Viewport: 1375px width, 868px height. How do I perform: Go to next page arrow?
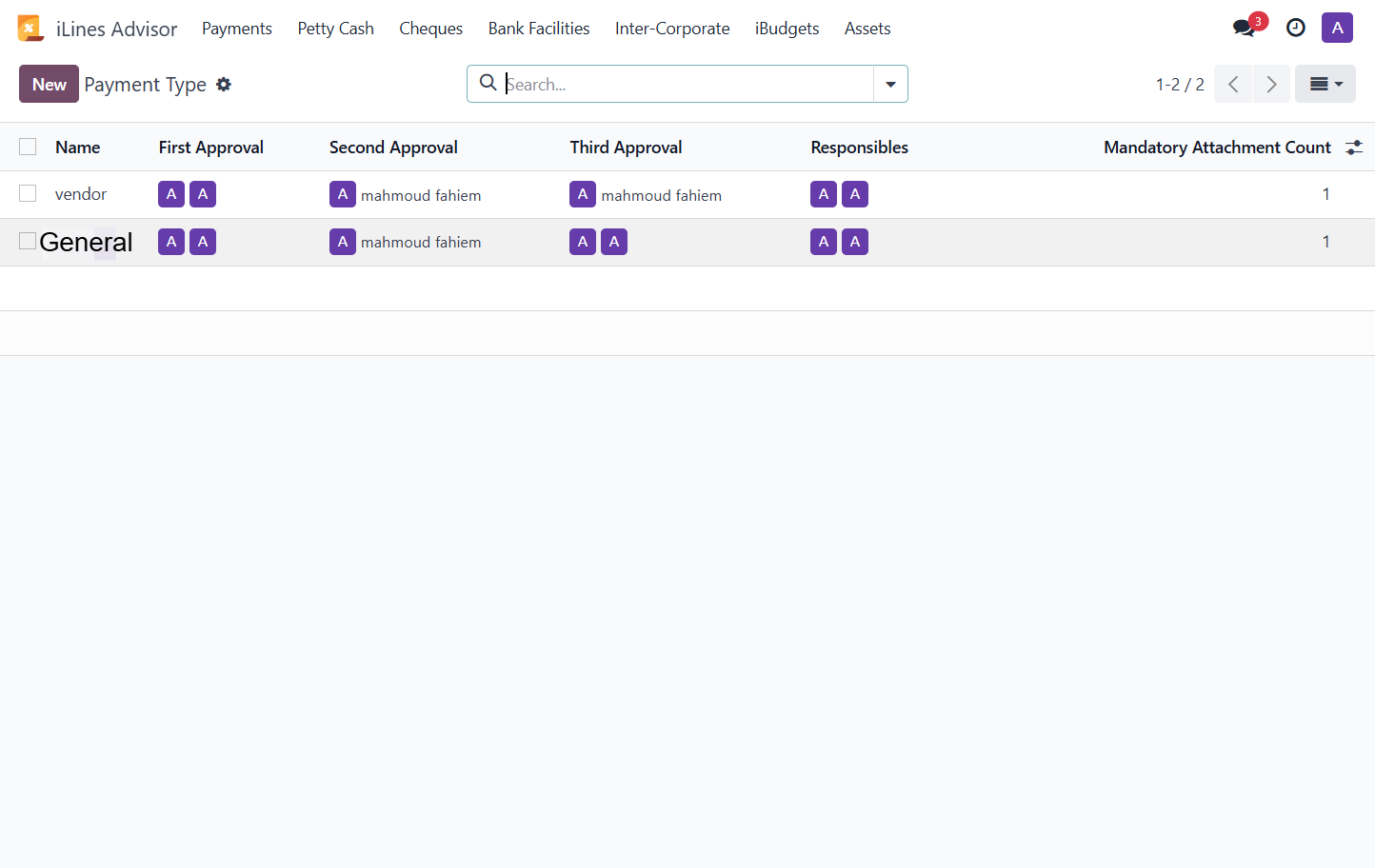[1271, 84]
